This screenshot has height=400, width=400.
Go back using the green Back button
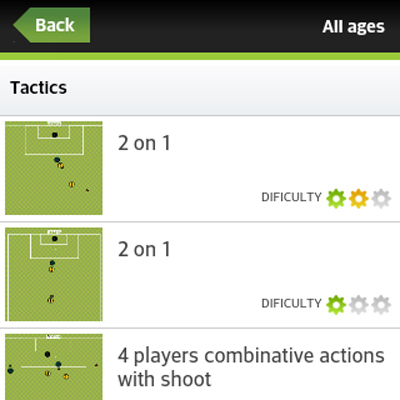click(x=52, y=25)
